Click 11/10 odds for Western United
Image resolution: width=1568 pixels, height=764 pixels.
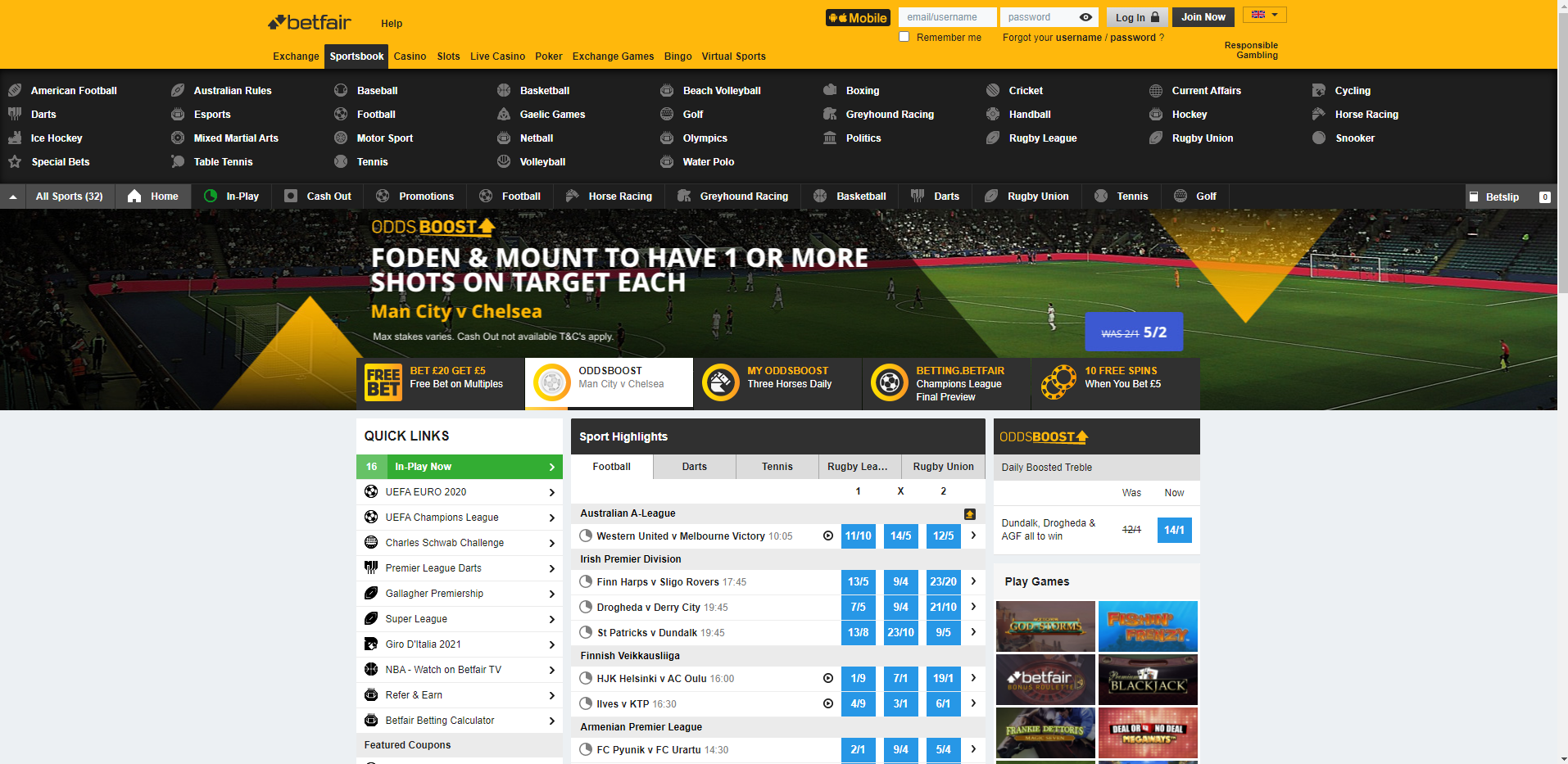pos(858,536)
